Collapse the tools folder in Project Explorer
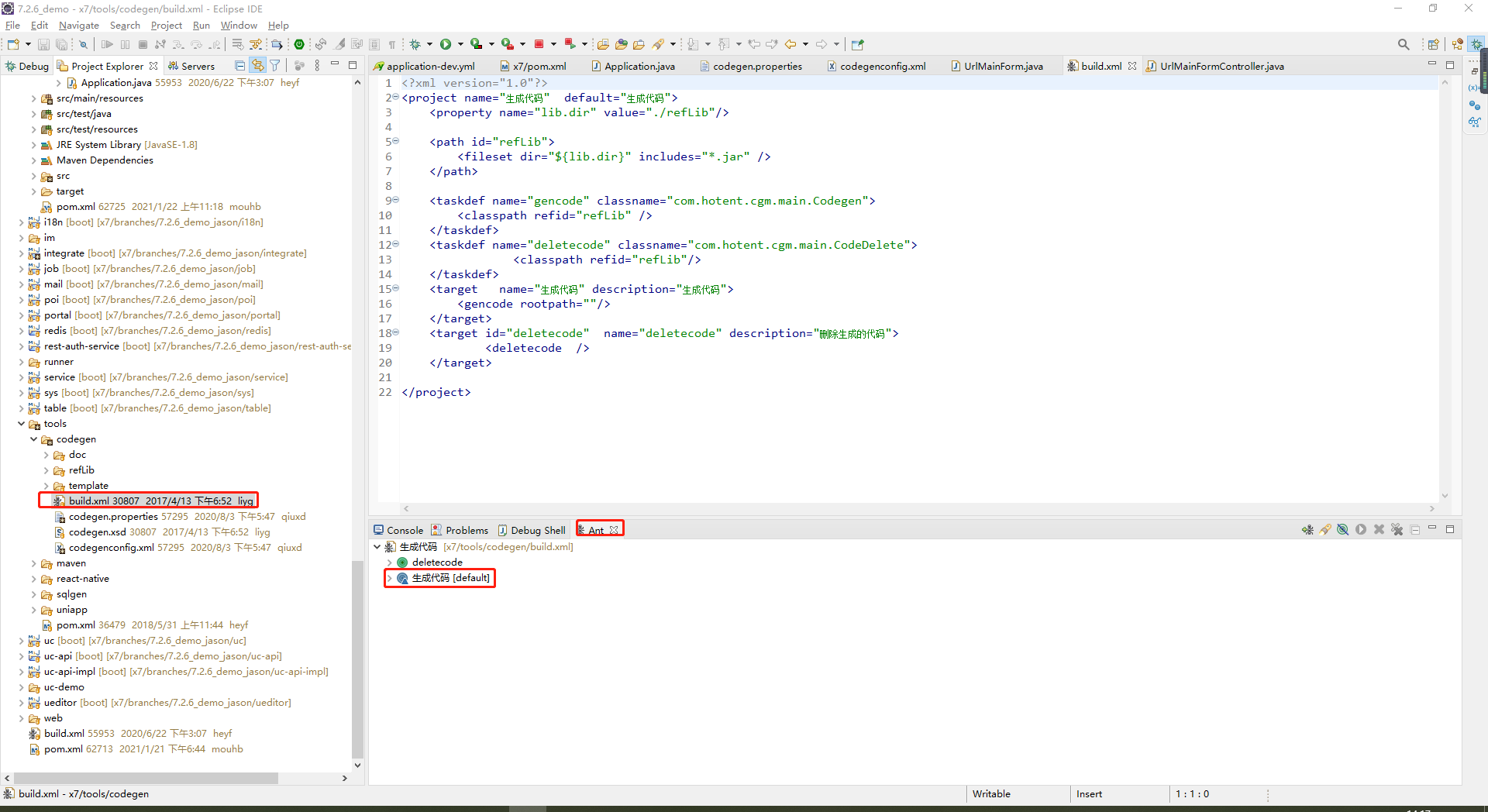Screen dimensions: 1488x812 point(21,424)
